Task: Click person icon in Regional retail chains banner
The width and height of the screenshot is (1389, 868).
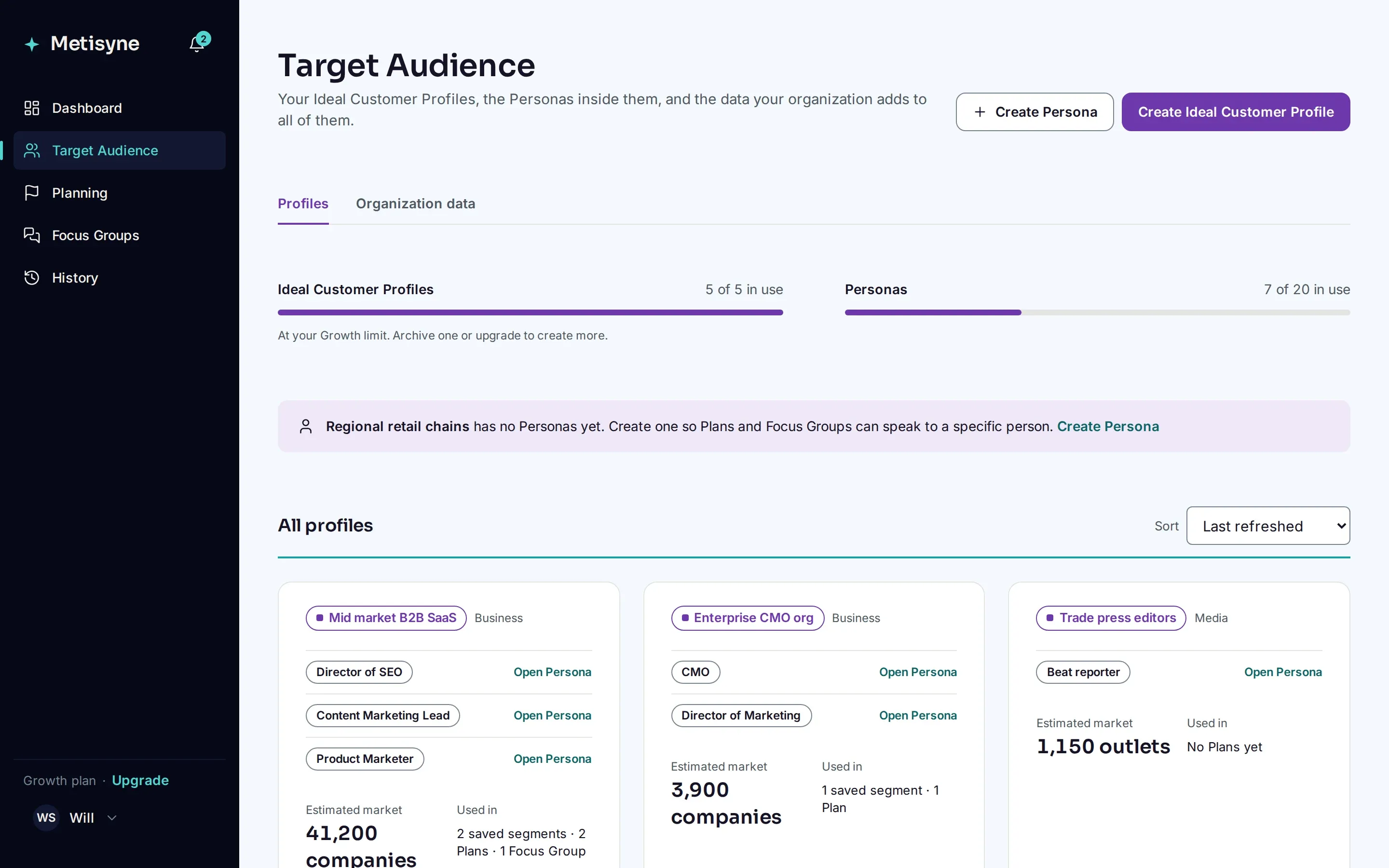Action: pos(306,427)
